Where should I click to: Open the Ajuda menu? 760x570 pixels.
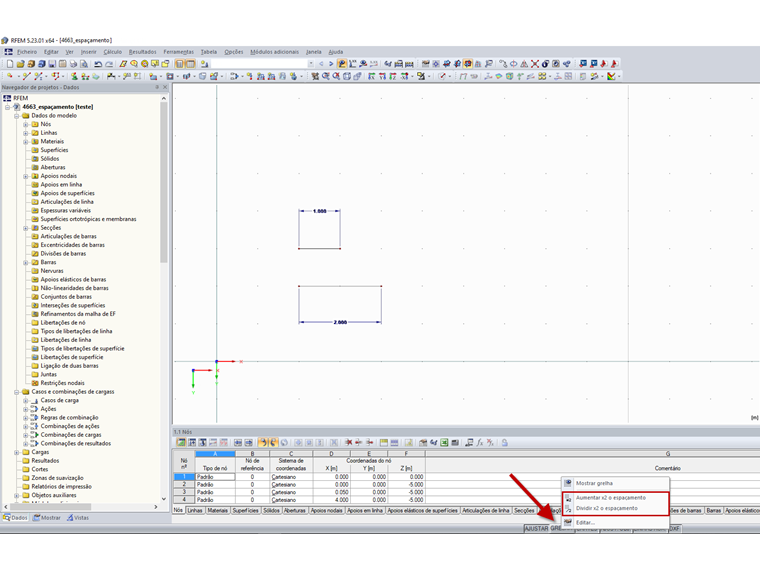tap(335, 52)
